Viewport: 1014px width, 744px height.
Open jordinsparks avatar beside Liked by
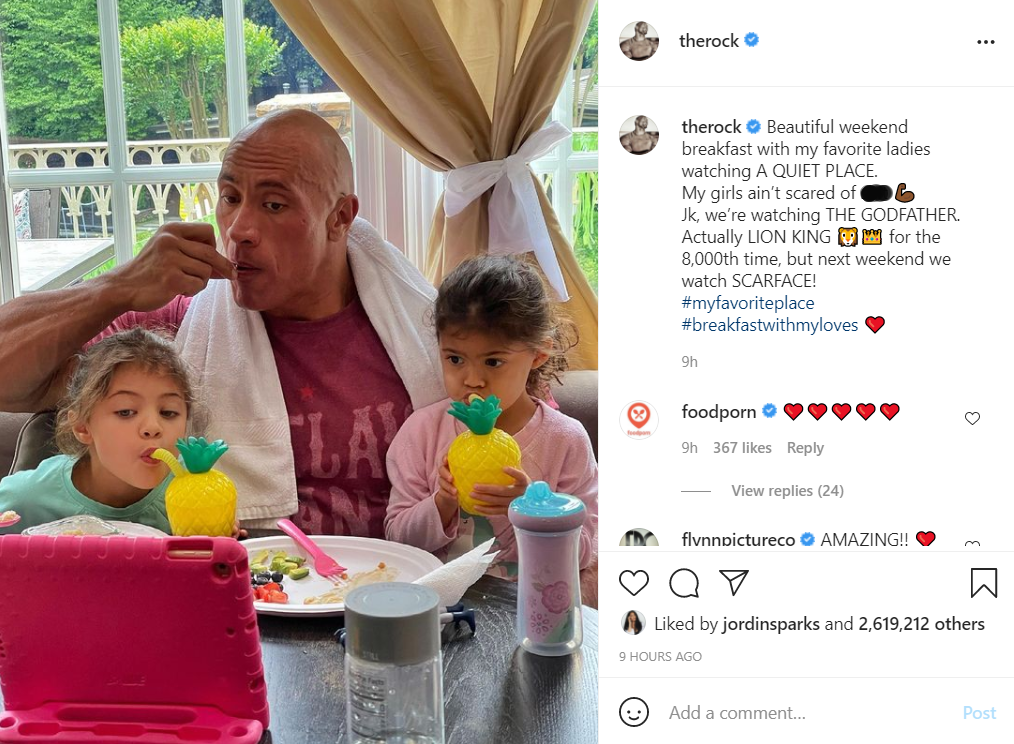pos(632,622)
